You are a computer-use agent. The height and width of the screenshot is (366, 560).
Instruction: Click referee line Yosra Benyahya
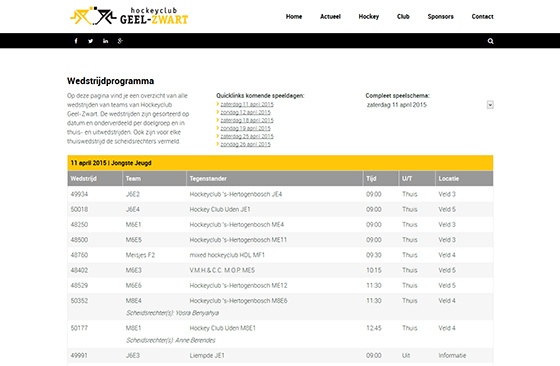pos(172,313)
